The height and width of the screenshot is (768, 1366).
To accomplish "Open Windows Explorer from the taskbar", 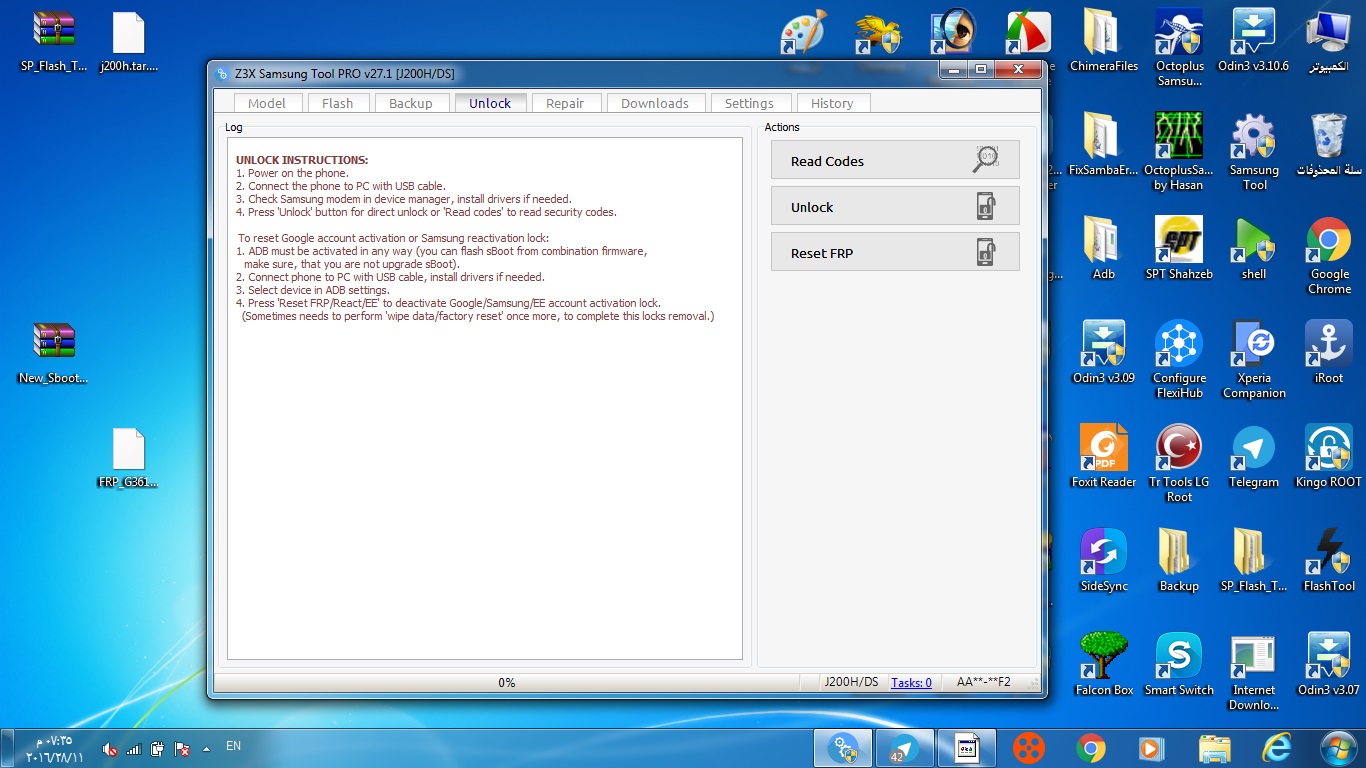I will click(1215, 747).
